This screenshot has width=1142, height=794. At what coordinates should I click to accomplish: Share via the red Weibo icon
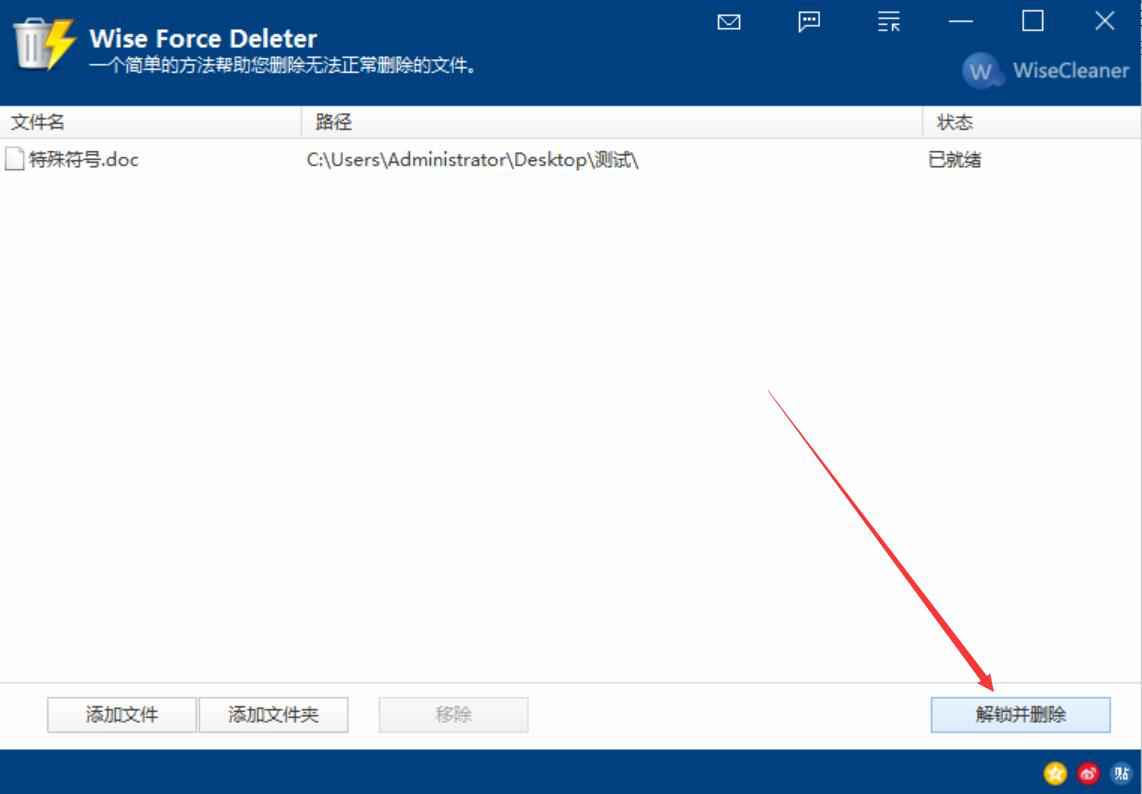tap(1088, 773)
